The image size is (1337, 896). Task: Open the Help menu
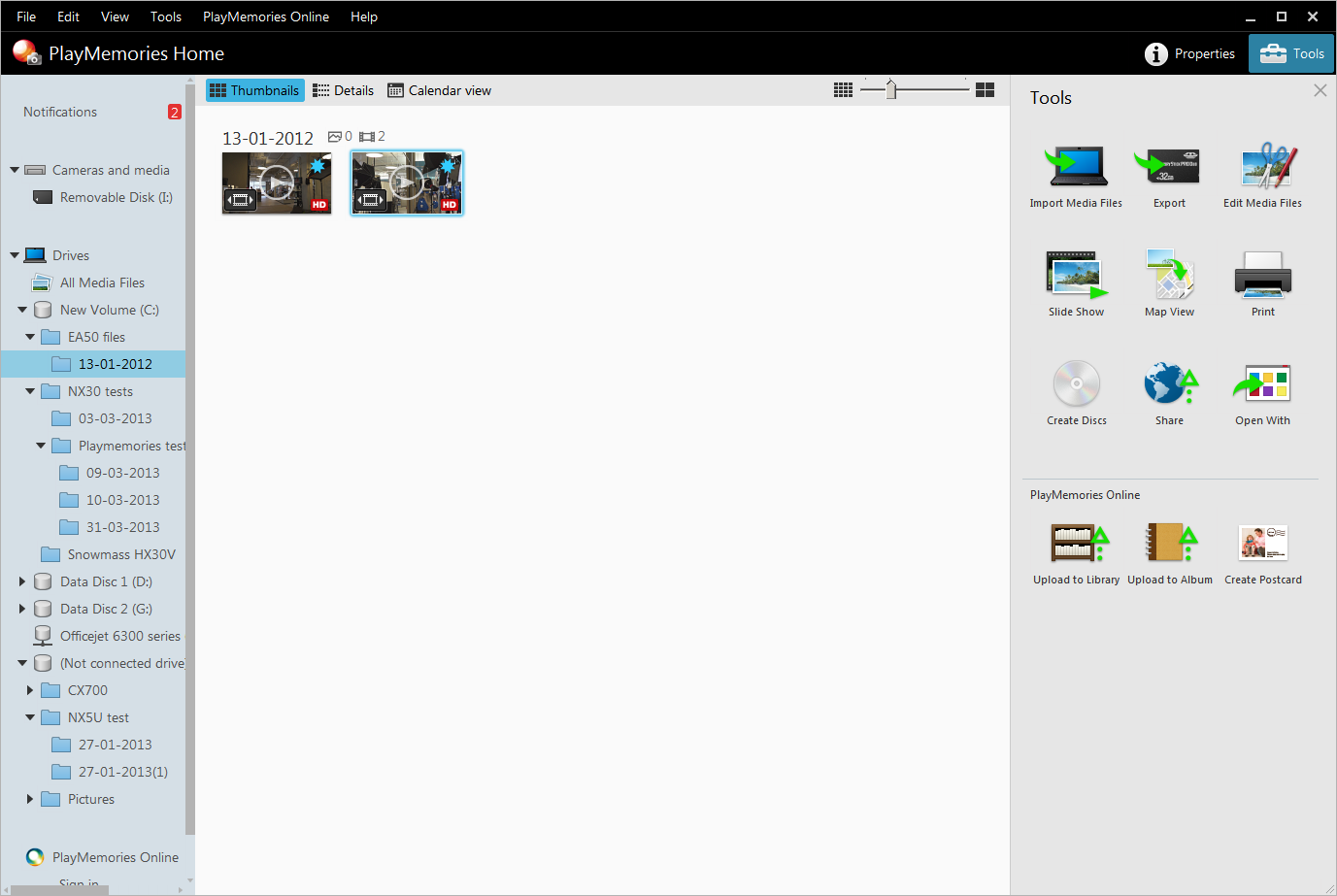tap(364, 17)
